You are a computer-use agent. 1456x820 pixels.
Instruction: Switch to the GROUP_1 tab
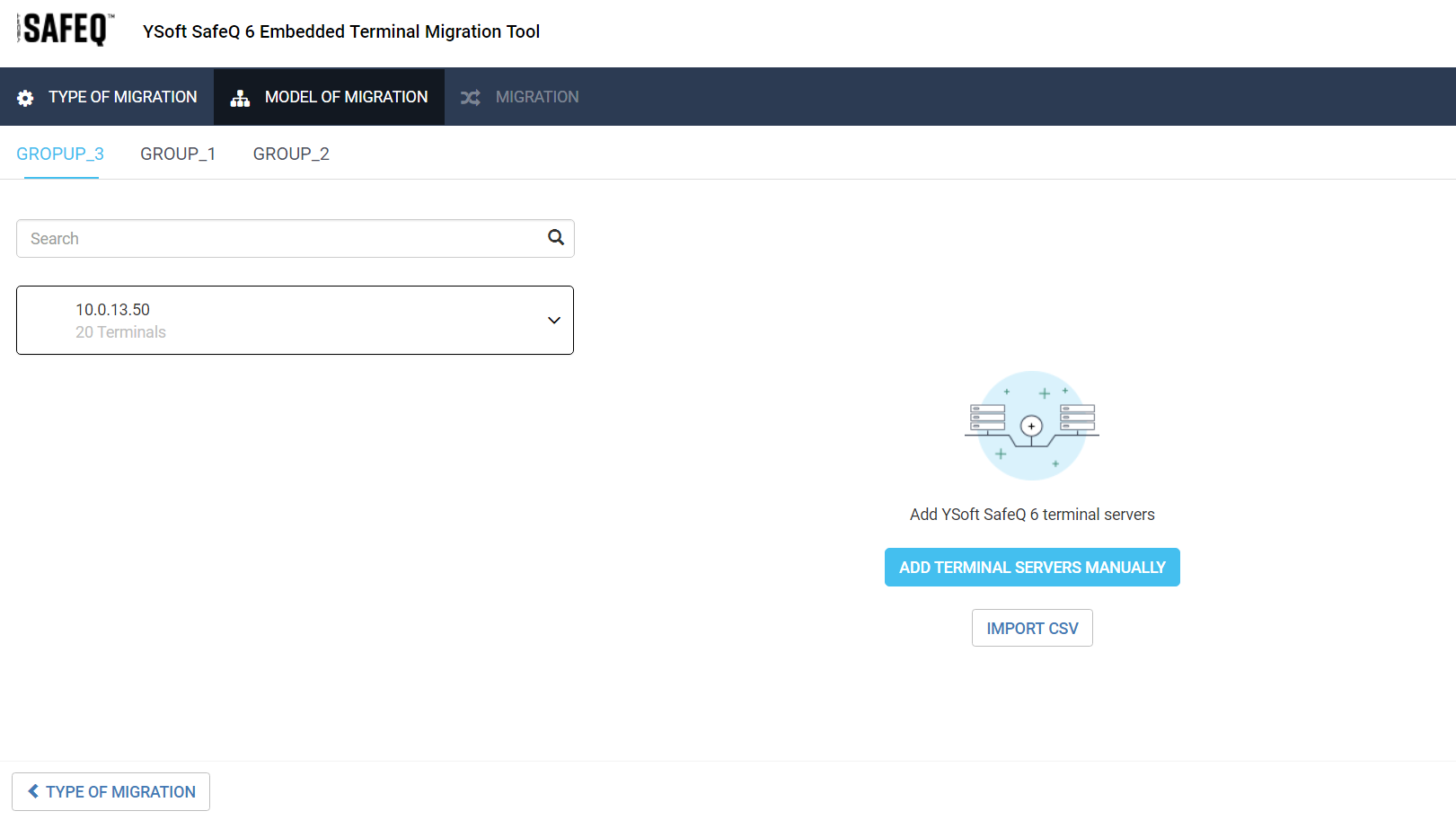(x=178, y=154)
